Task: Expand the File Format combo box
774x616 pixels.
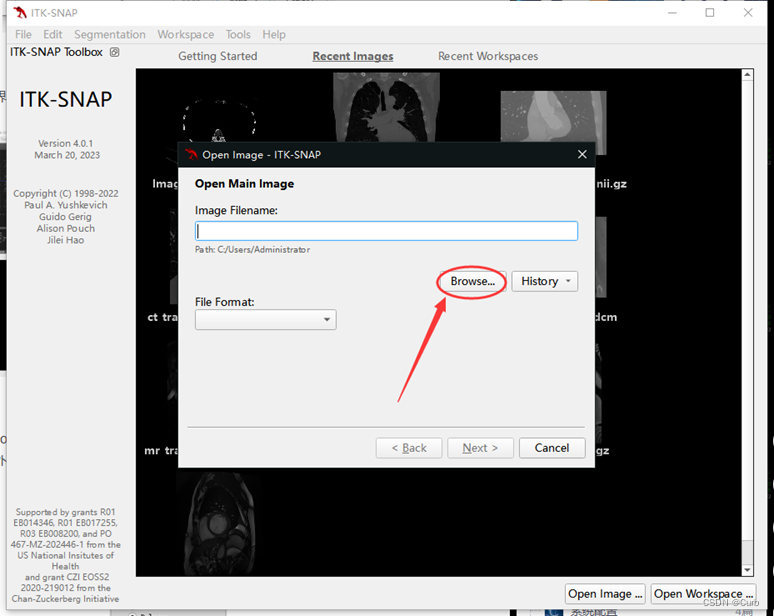Action: (x=266, y=319)
